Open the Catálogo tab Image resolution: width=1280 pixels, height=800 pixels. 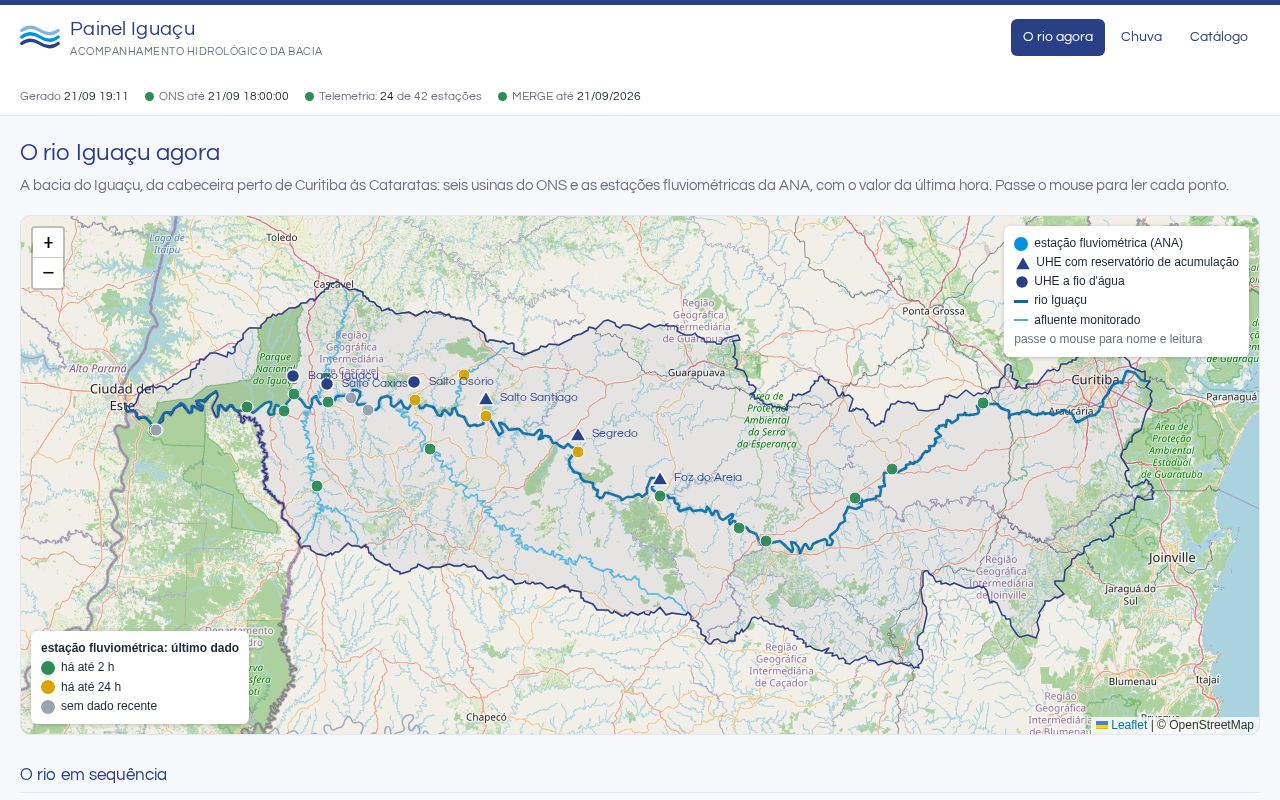tap(1219, 37)
